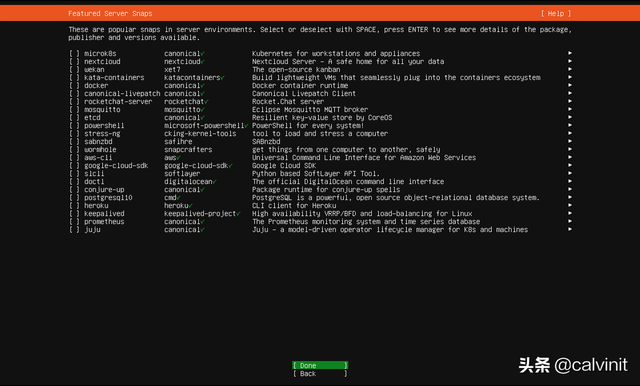Image resolution: width=640 pixels, height=386 pixels.
Task: Click verified checkmark after keepalived-project
Action: (x=238, y=213)
